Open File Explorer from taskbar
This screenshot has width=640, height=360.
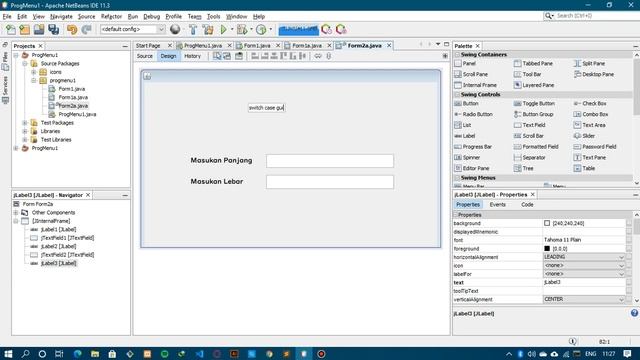point(95,353)
